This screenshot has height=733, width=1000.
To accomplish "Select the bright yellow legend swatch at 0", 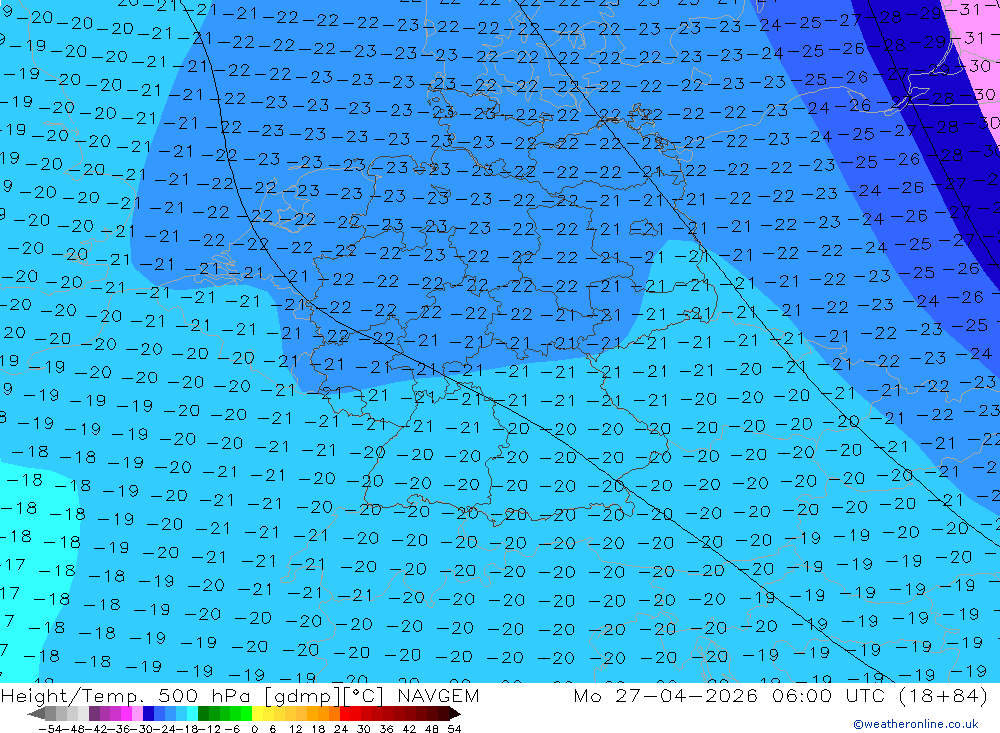I will tap(257, 714).
